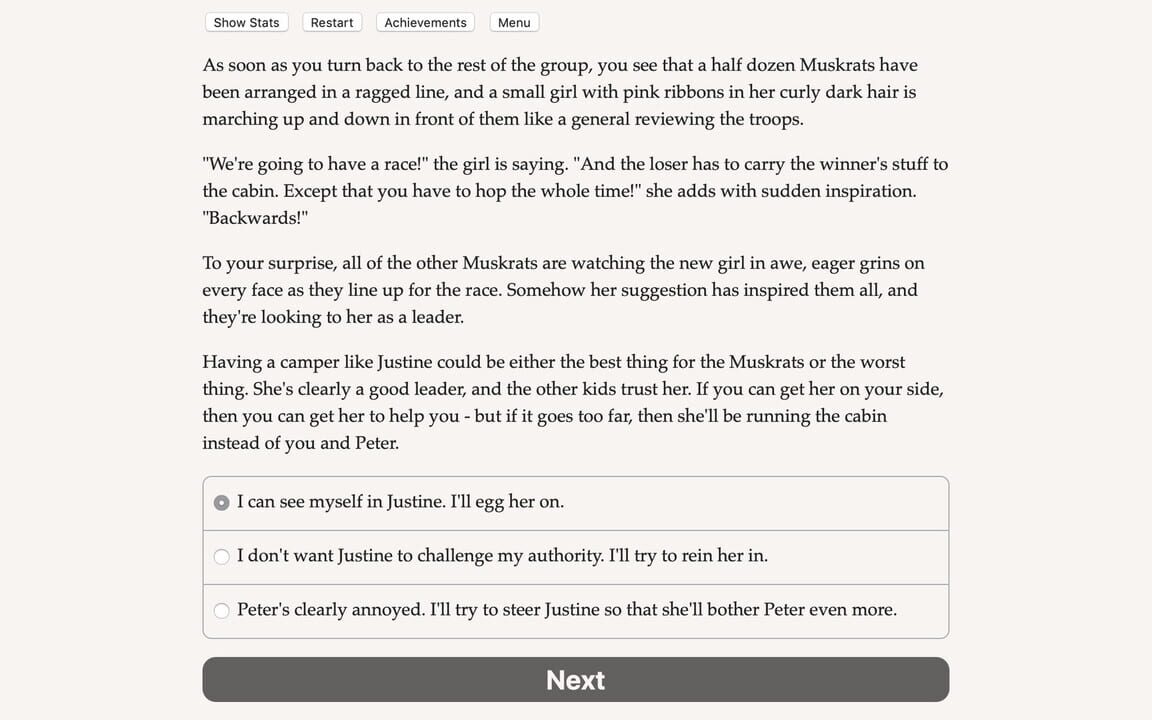Click the paragraph starting "Having a camper like Justine"
This screenshot has height=720, width=1152.
pos(572,402)
